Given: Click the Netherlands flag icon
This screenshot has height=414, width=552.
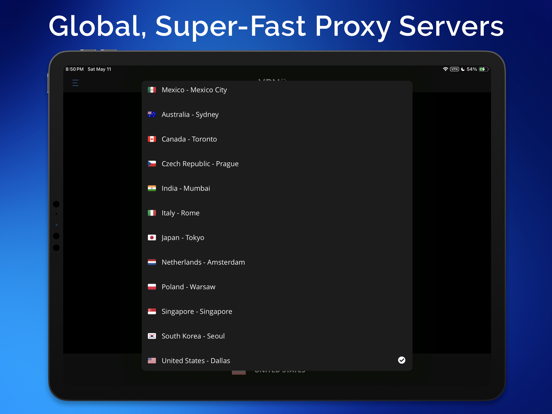Looking at the screenshot, I should click(152, 262).
